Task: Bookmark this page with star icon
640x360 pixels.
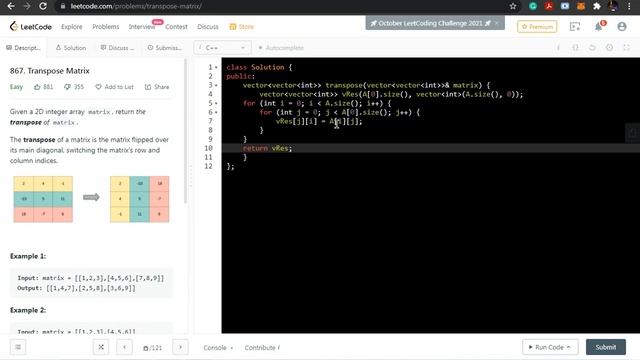Action: pos(513,6)
